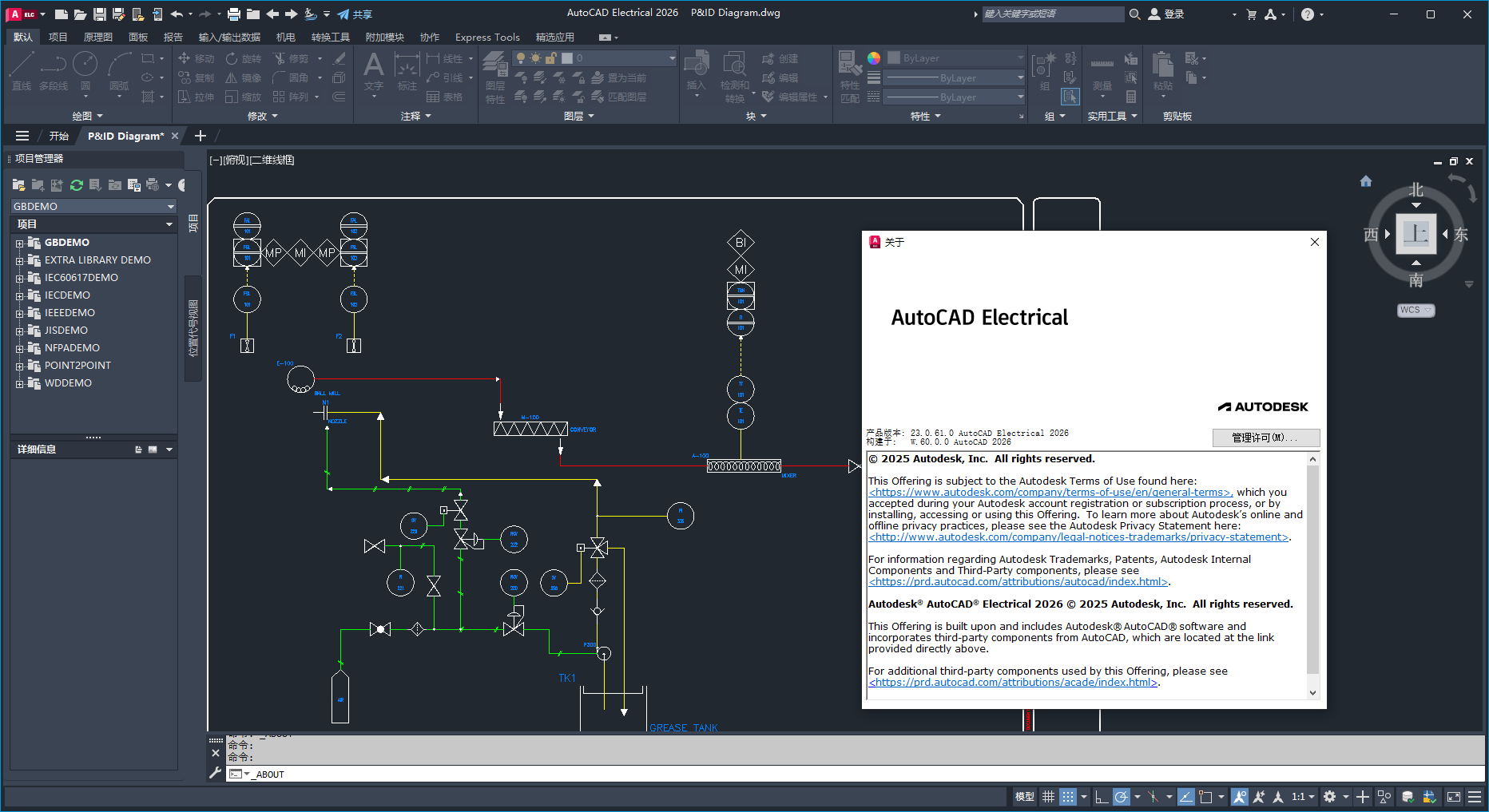
Task: Open the GBDEMO project selector dropdown
Action: [x=93, y=206]
